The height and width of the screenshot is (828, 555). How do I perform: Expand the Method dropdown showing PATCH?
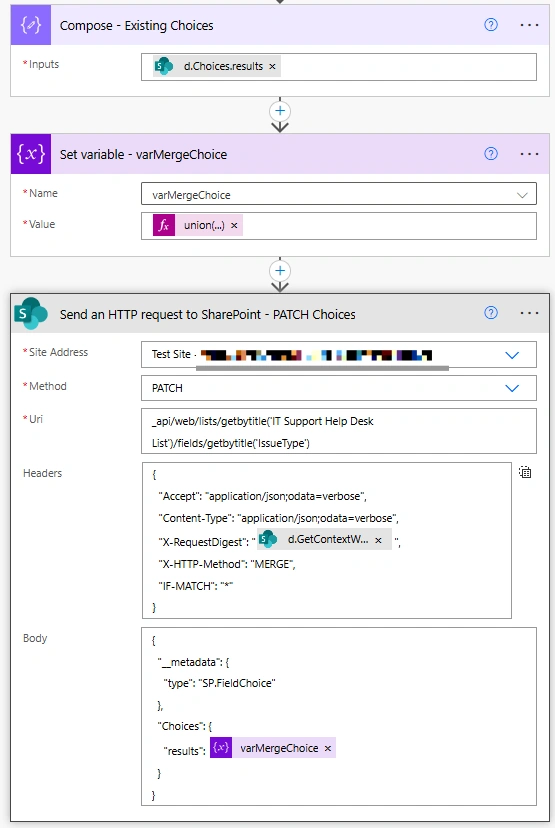tap(512, 388)
